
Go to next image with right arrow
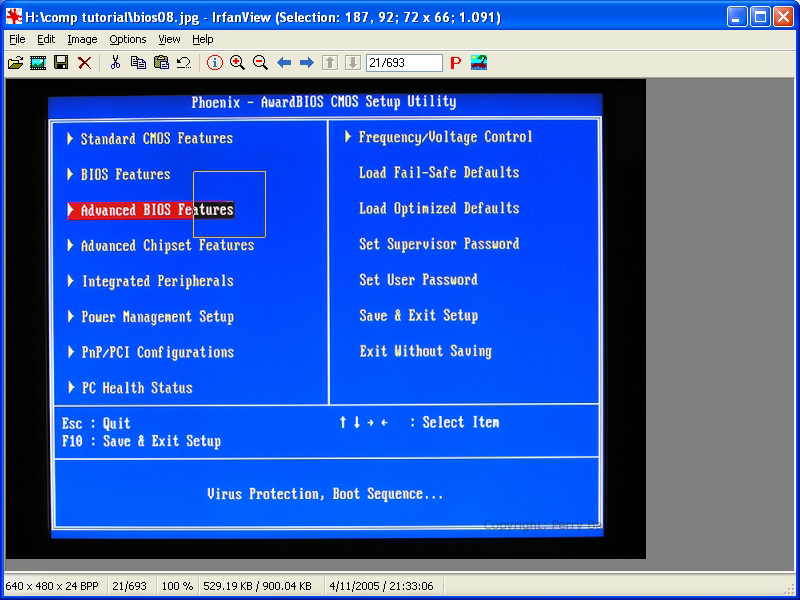pos(307,63)
